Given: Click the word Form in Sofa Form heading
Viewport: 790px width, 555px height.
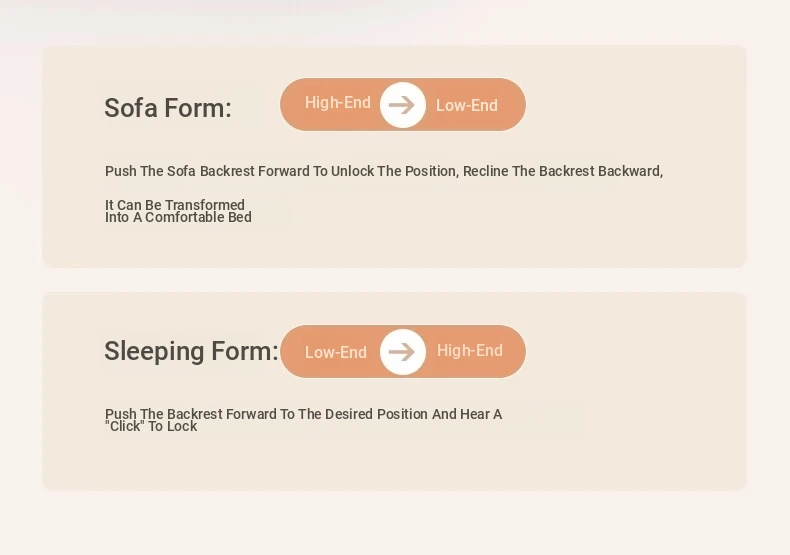Looking at the screenshot, I should (198, 108).
